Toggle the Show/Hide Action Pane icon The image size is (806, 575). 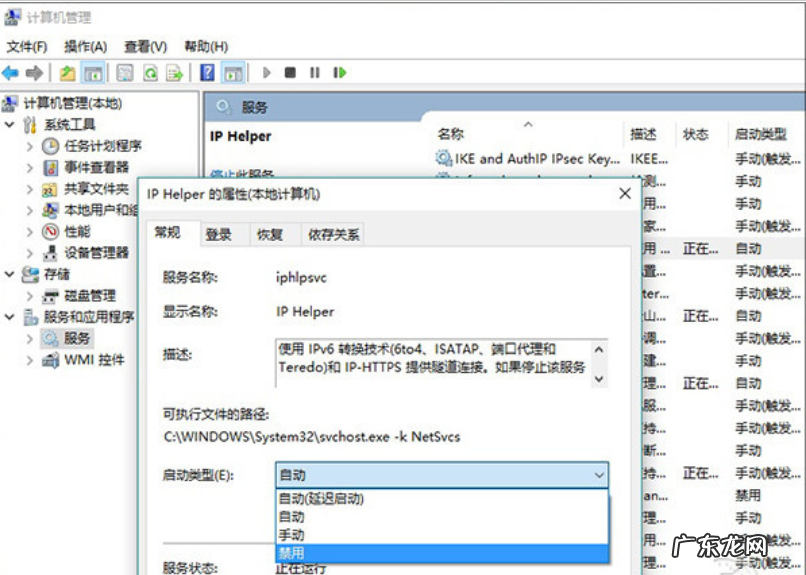tap(233, 73)
